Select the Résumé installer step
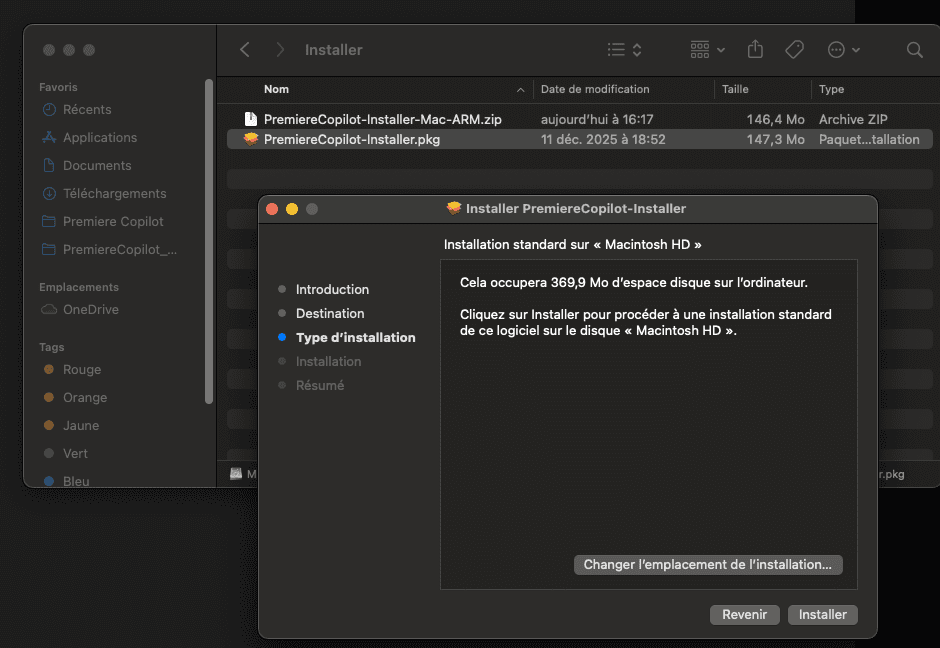This screenshot has width=940, height=648. tap(320, 385)
